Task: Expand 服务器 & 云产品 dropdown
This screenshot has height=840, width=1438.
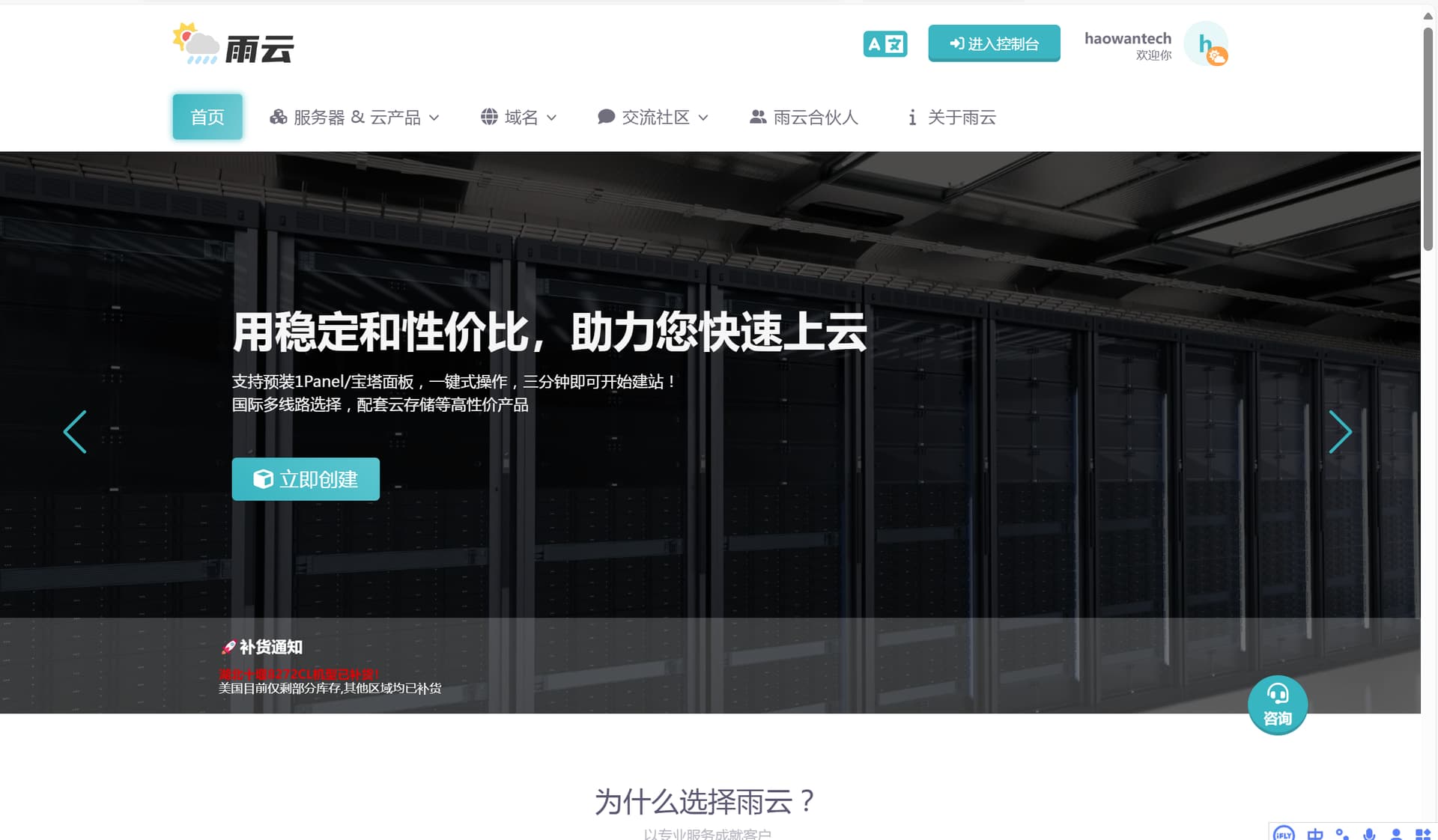Action: 354,118
